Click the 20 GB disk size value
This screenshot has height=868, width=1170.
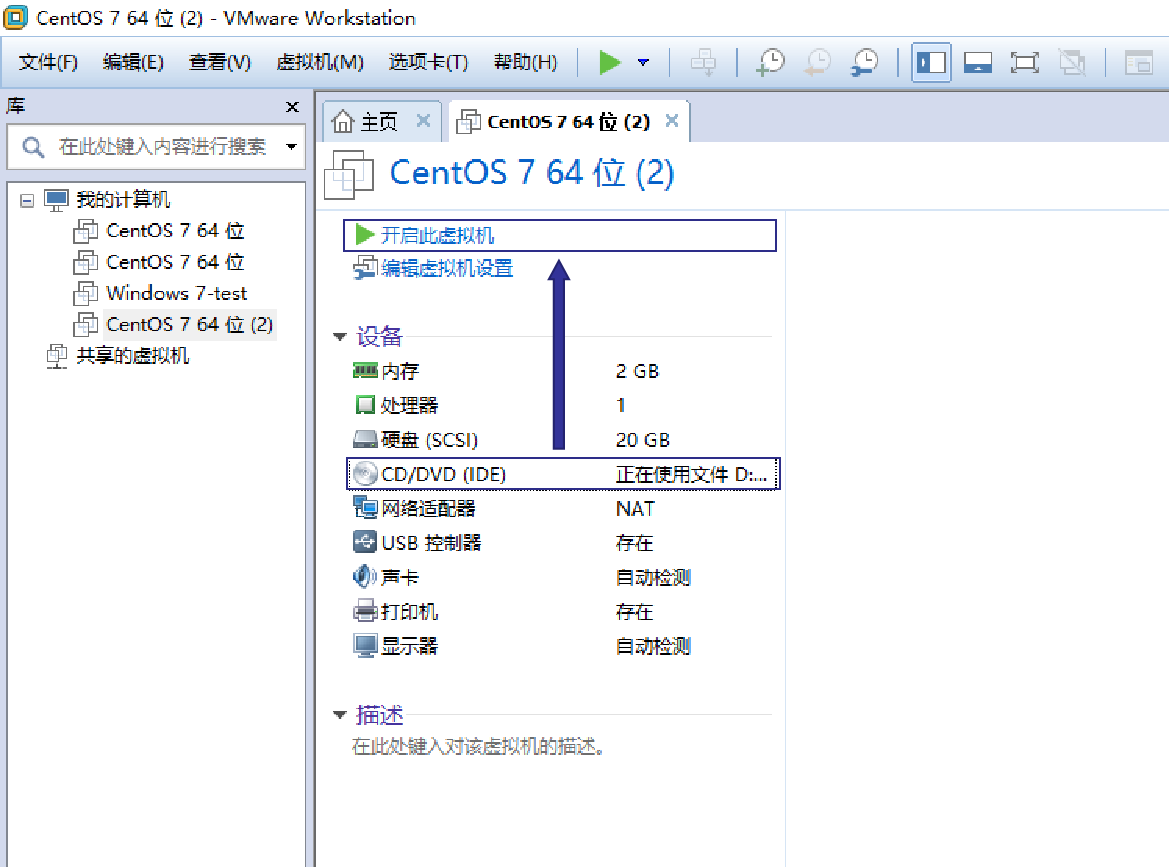click(x=642, y=440)
